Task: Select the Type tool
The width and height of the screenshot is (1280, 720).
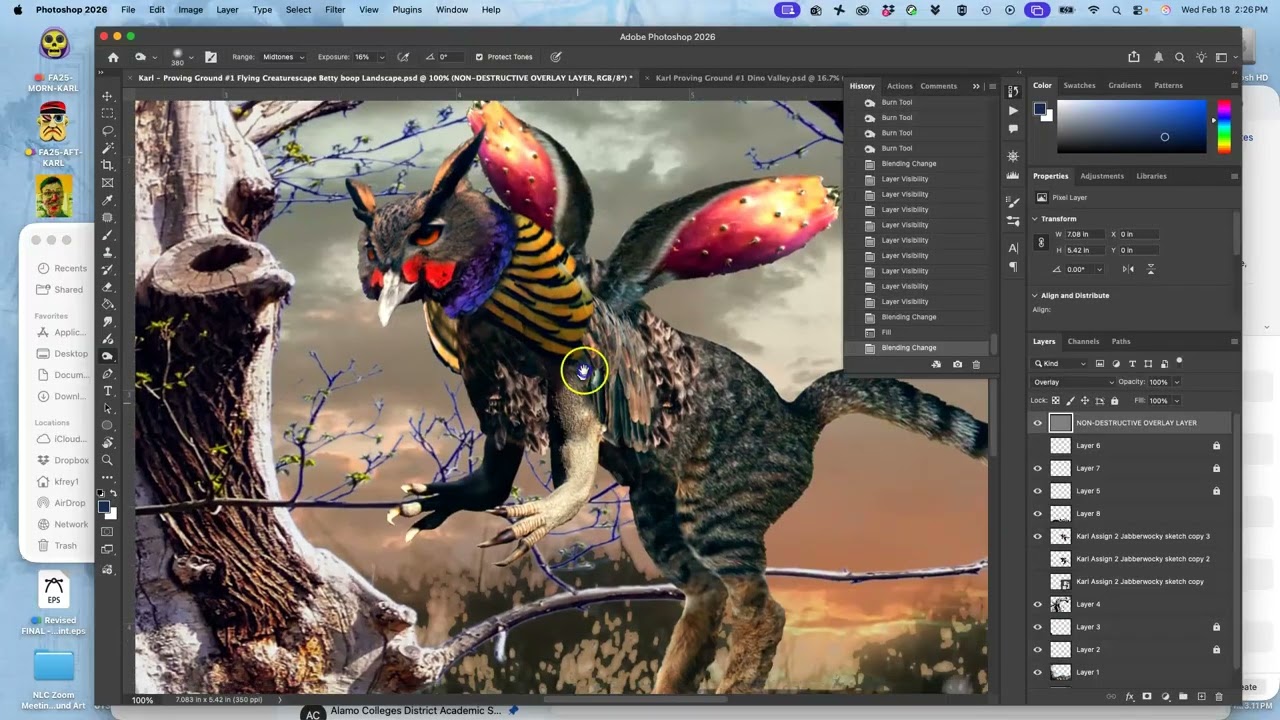Action: tap(108, 391)
